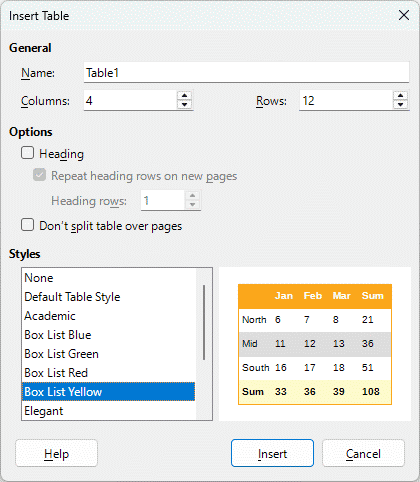Decrease the Rows value with the down arrow
This screenshot has height=482, width=420.
(x=400, y=105)
